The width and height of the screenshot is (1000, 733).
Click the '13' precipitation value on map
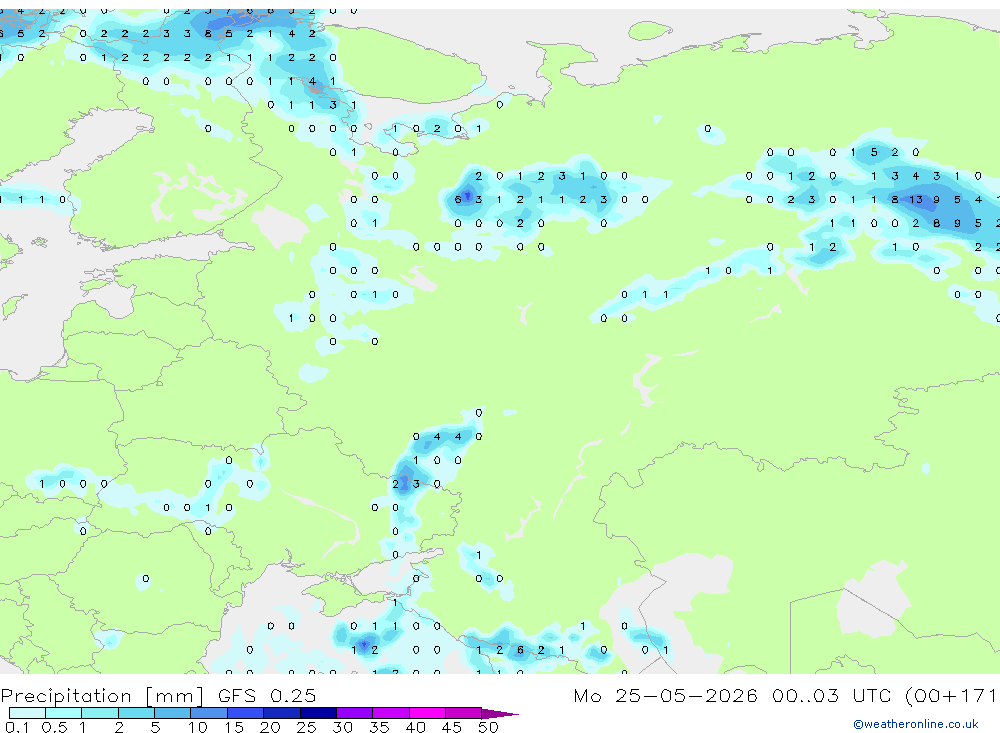coord(916,200)
